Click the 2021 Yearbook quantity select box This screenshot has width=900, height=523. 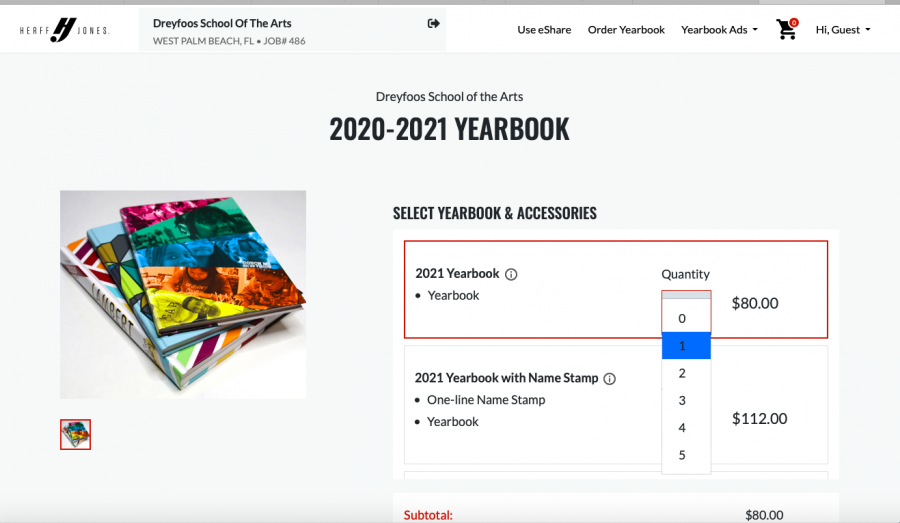point(686,295)
